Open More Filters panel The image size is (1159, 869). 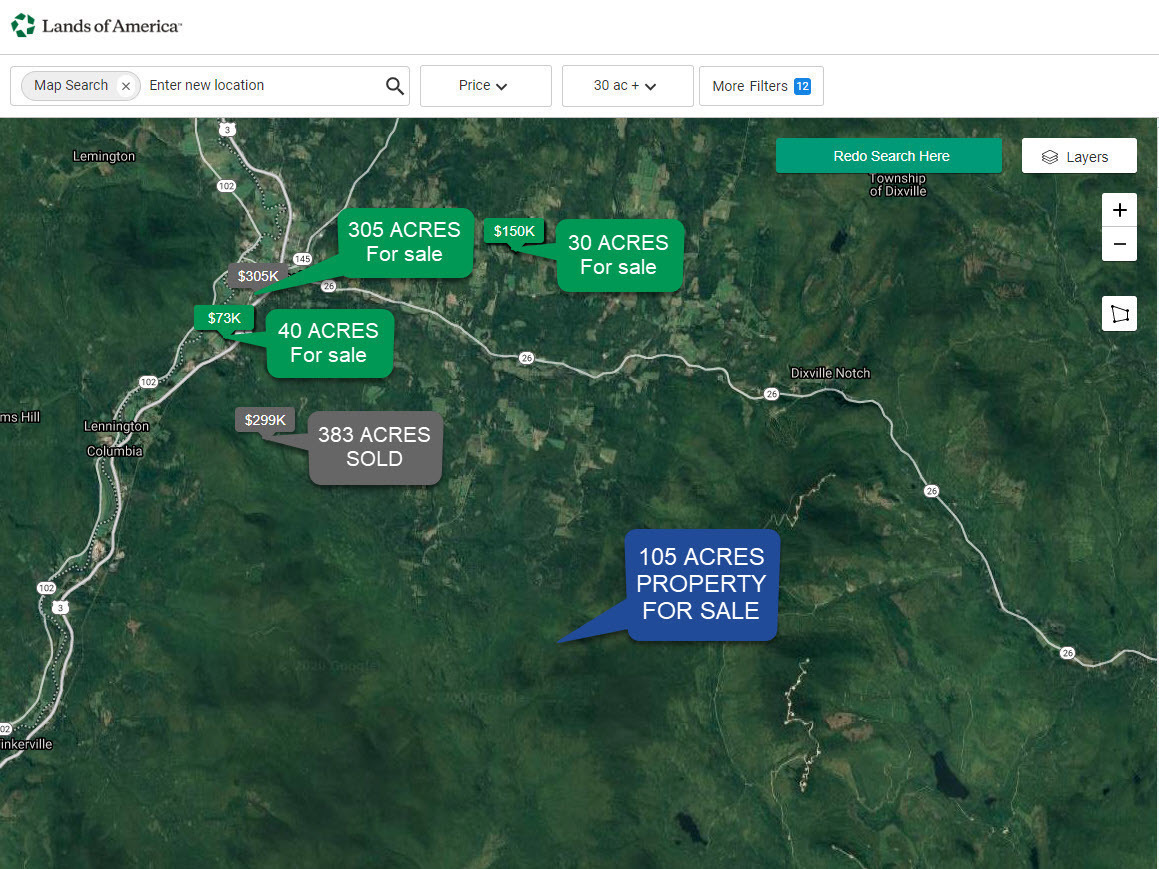pyautogui.click(x=761, y=86)
